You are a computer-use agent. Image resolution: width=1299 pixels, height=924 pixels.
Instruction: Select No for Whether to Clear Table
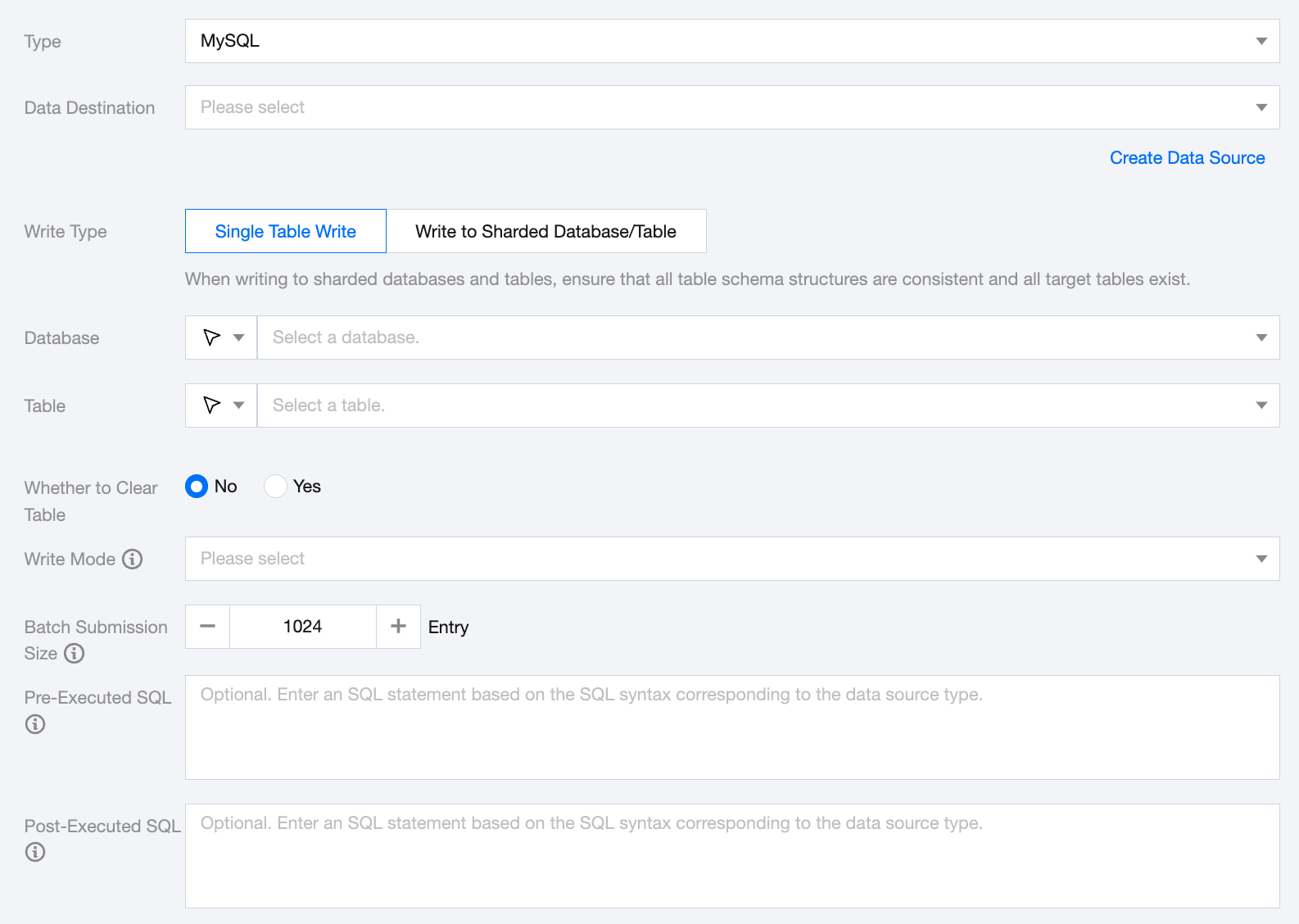197,487
